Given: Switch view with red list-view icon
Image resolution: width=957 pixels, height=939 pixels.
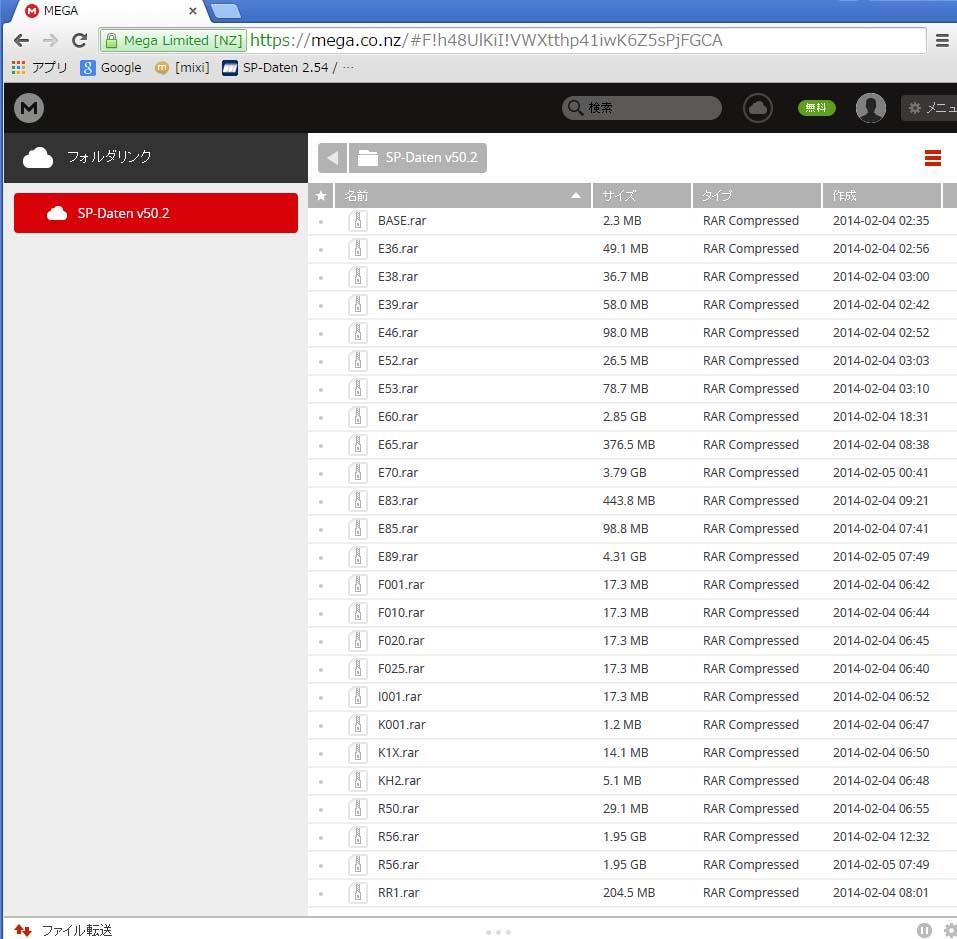Looking at the screenshot, I should click(932, 158).
